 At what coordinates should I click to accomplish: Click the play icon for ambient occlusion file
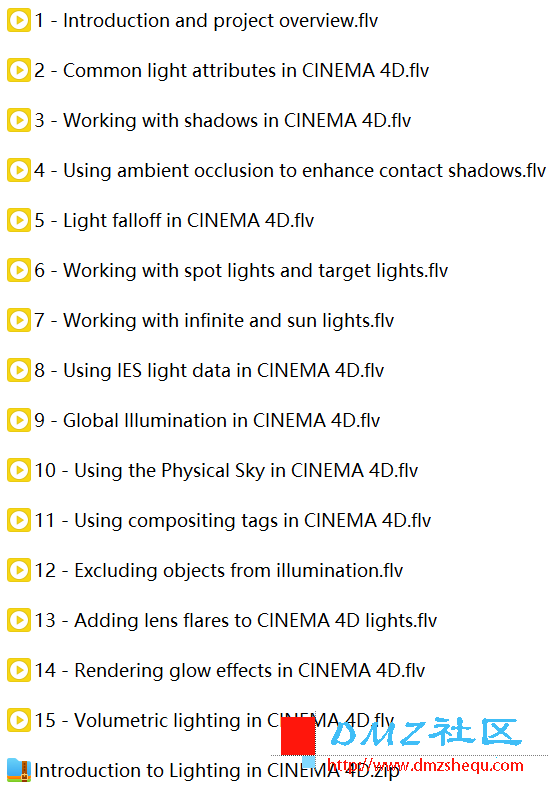click(19, 170)
